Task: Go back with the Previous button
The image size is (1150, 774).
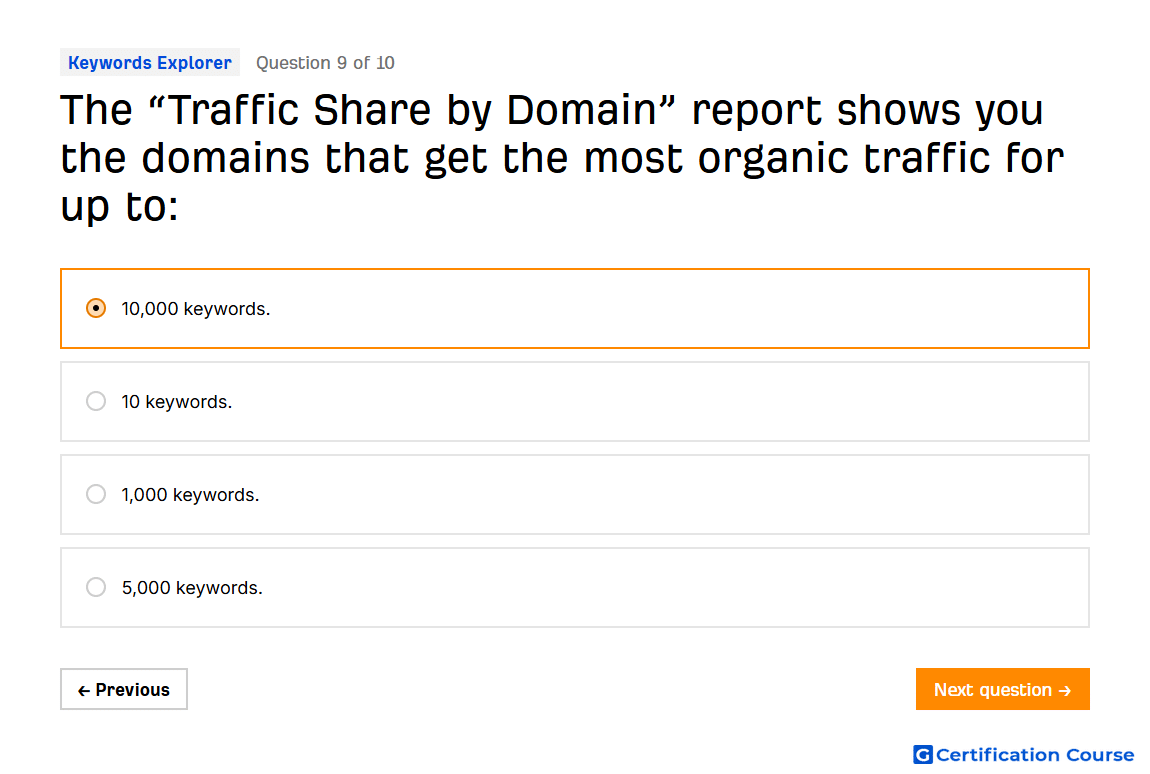Action: tap(124, 689)
